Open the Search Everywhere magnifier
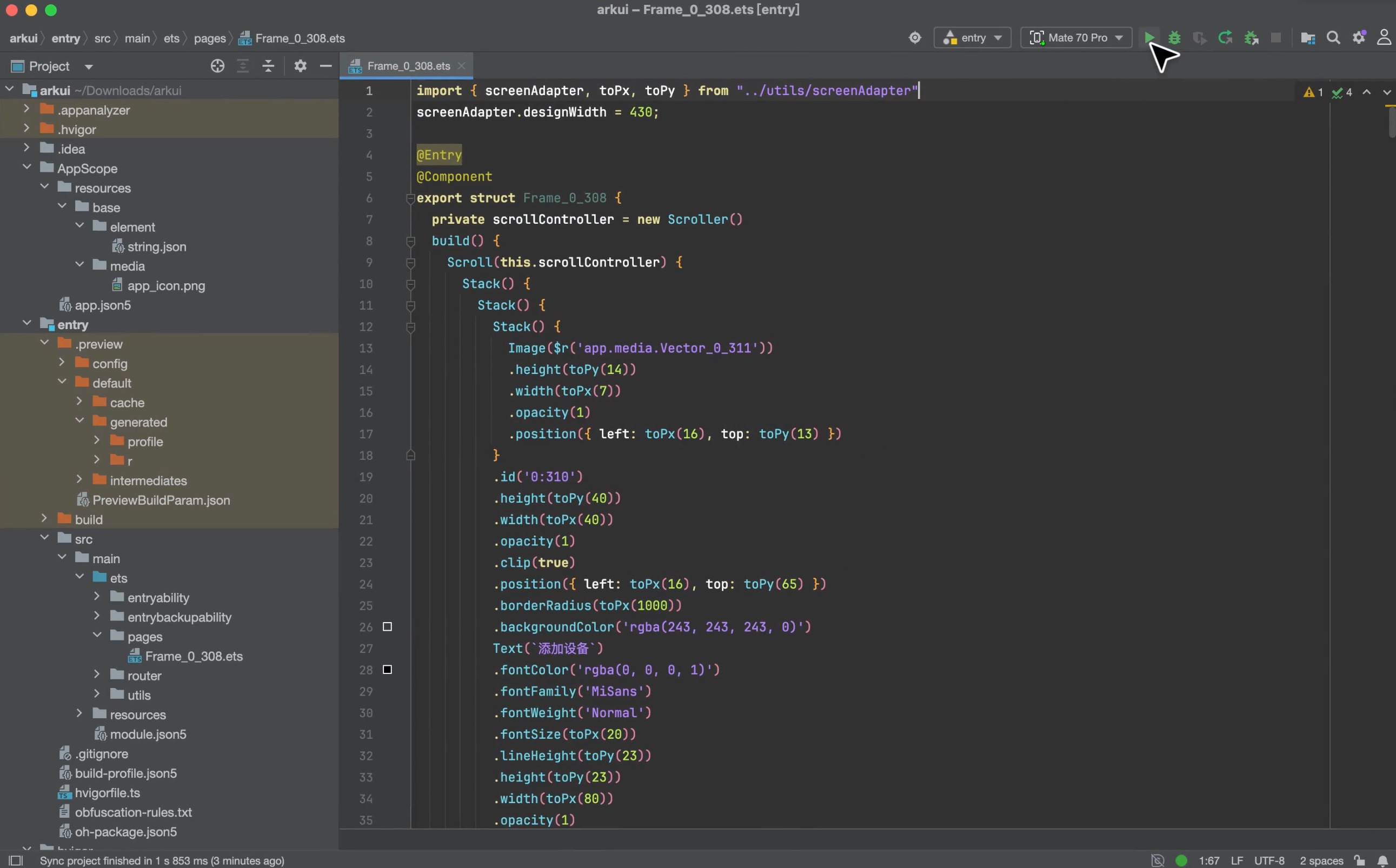This screenshot has width=1396, height=868. pos(1333,38)
